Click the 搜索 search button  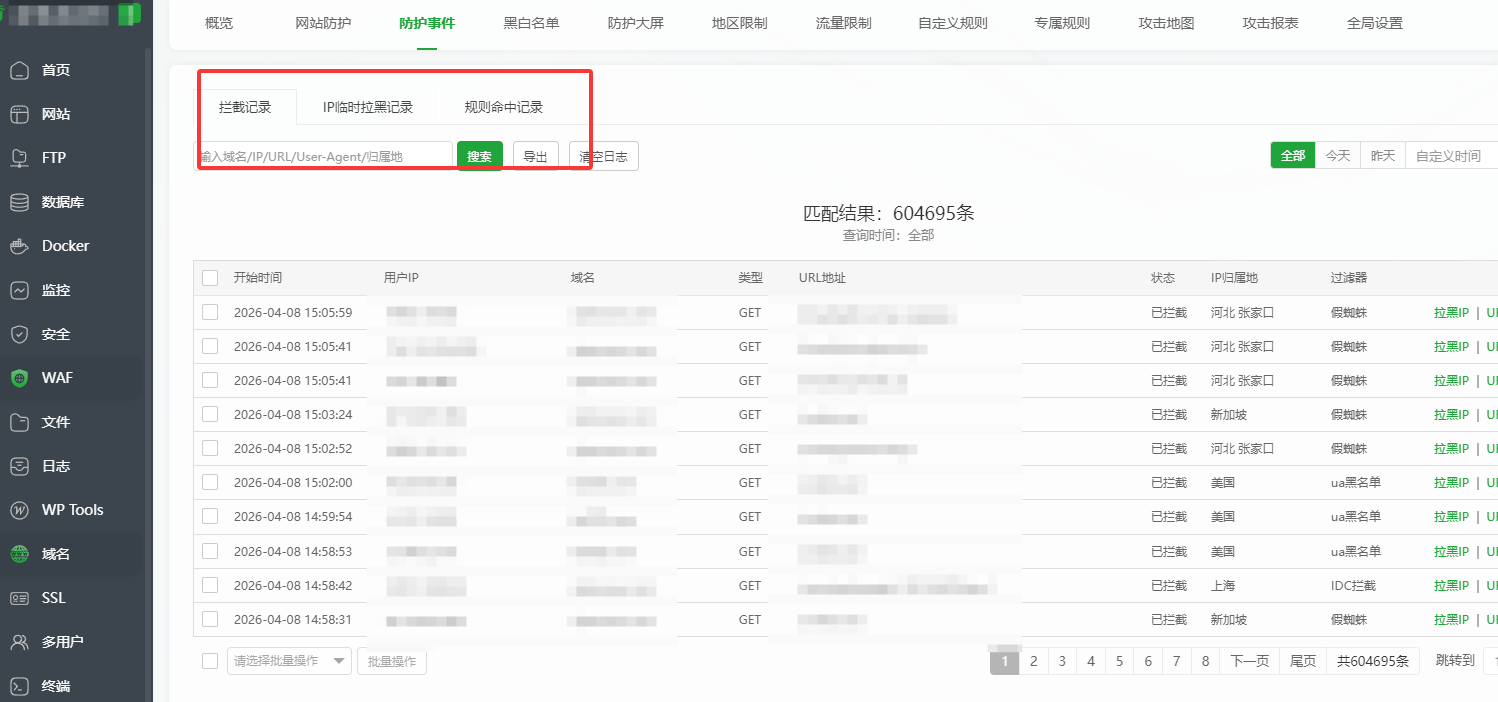(479, 155)
